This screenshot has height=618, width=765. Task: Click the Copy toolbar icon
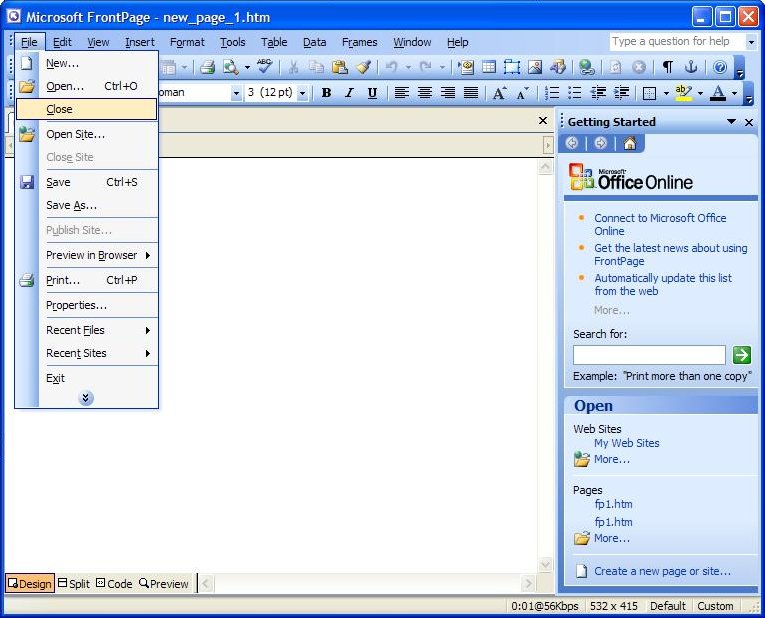[x=317, y=67]
